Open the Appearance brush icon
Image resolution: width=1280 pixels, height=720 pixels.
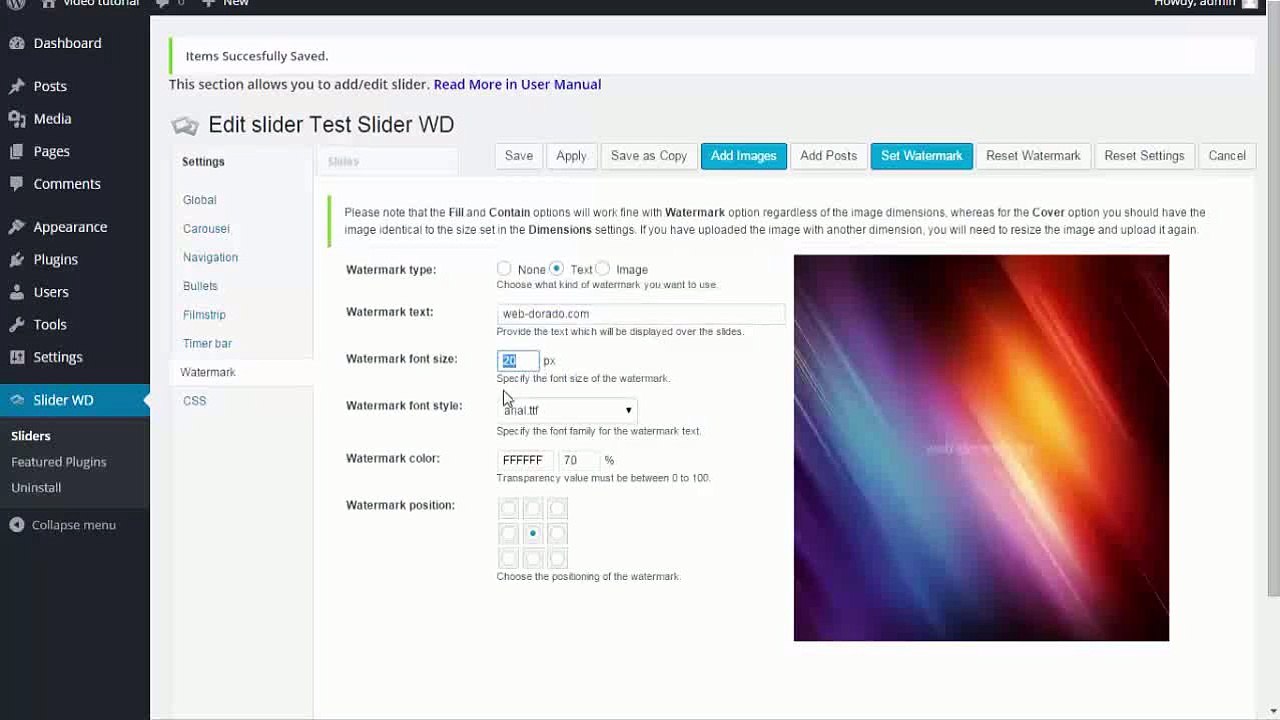tap(17, 227)
